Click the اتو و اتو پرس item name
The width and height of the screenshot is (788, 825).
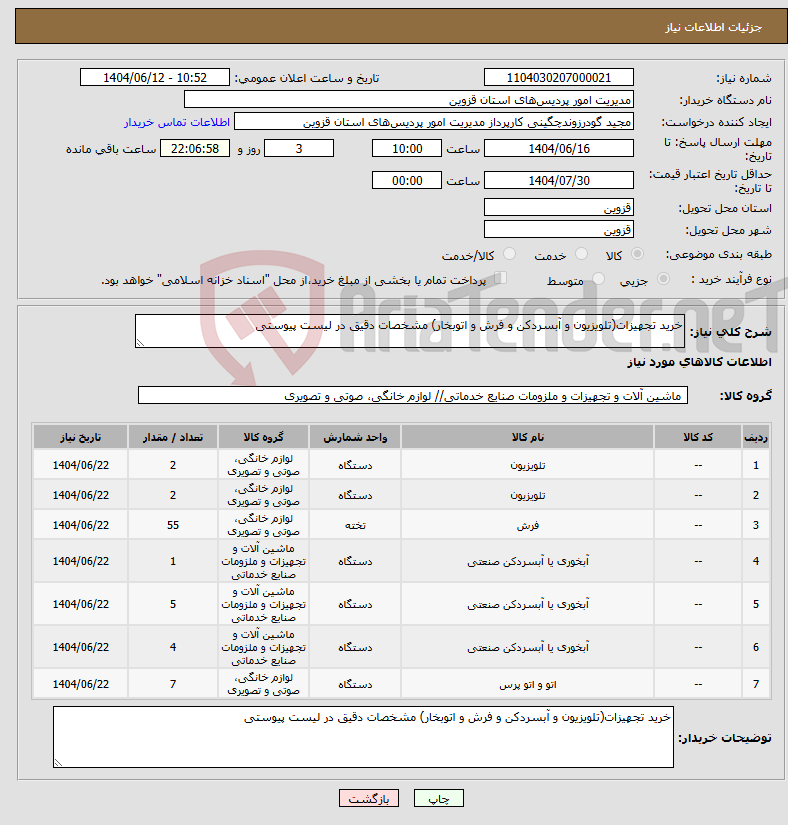coord(528,684)
